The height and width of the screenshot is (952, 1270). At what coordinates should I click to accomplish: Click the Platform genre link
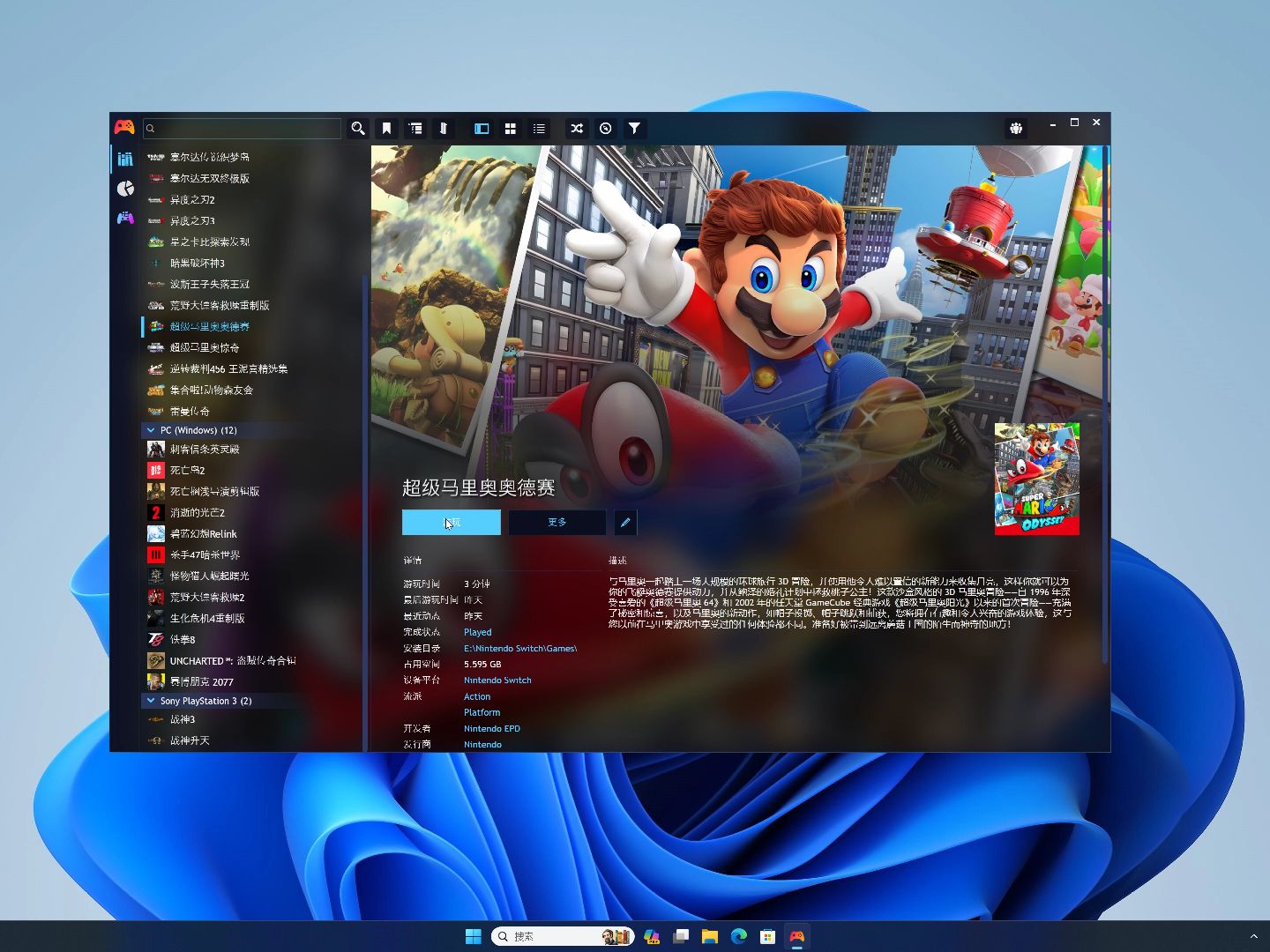pyautogui.click(x=482, y=712)
